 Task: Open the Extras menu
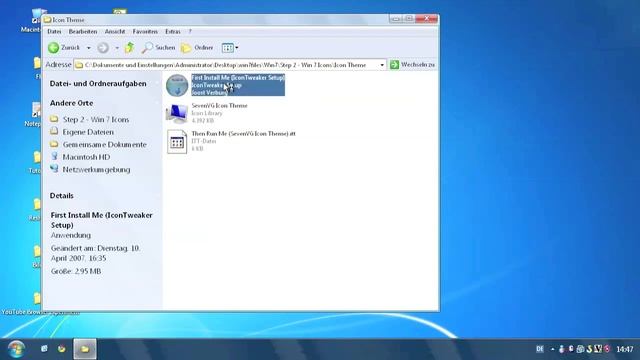(173, 31)
